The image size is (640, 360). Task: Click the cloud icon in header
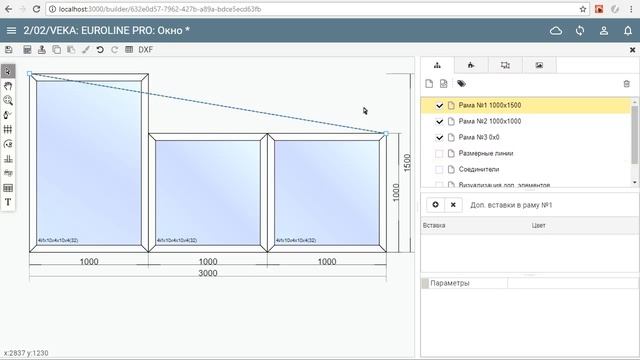(556, 31)
